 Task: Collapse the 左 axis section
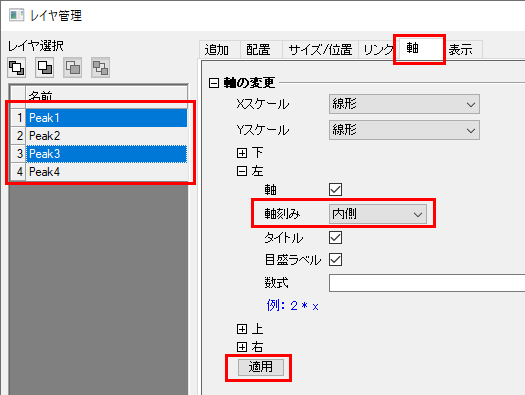[241, 171]
